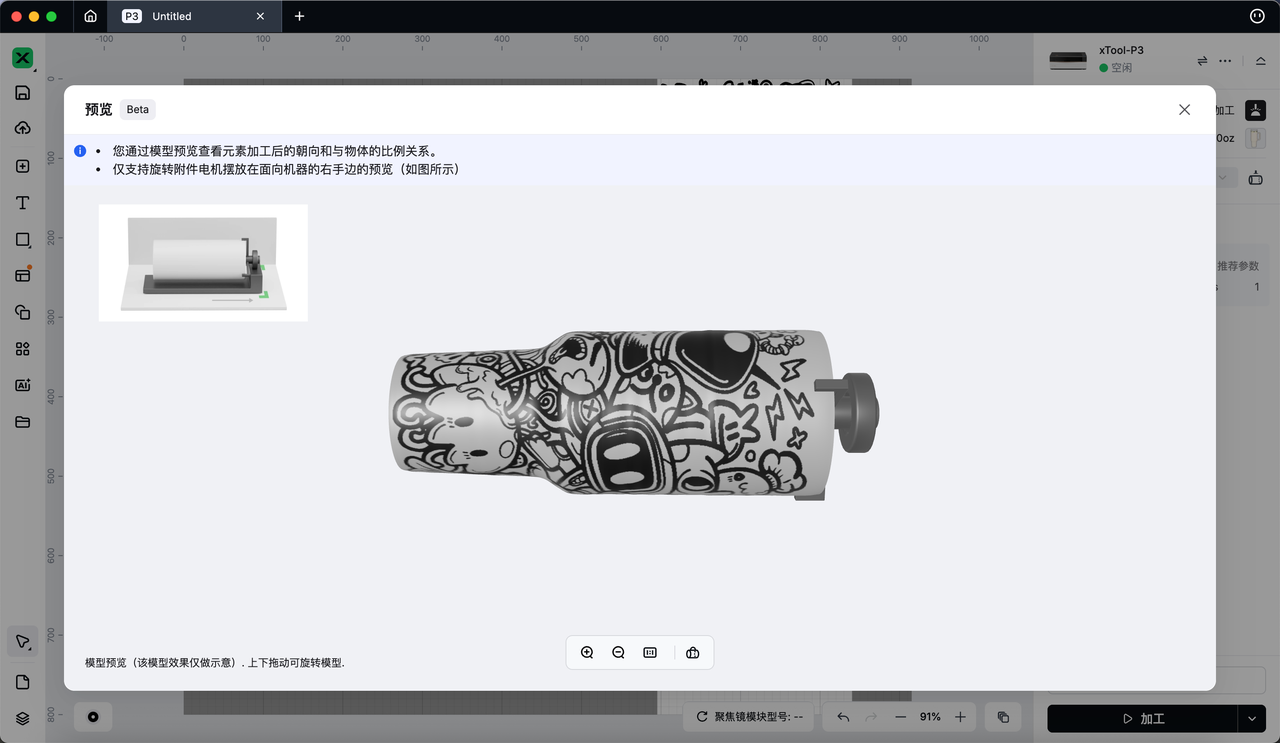Open a new tab with plus button
Viewport: 1280px width, 743px height.
299,16
